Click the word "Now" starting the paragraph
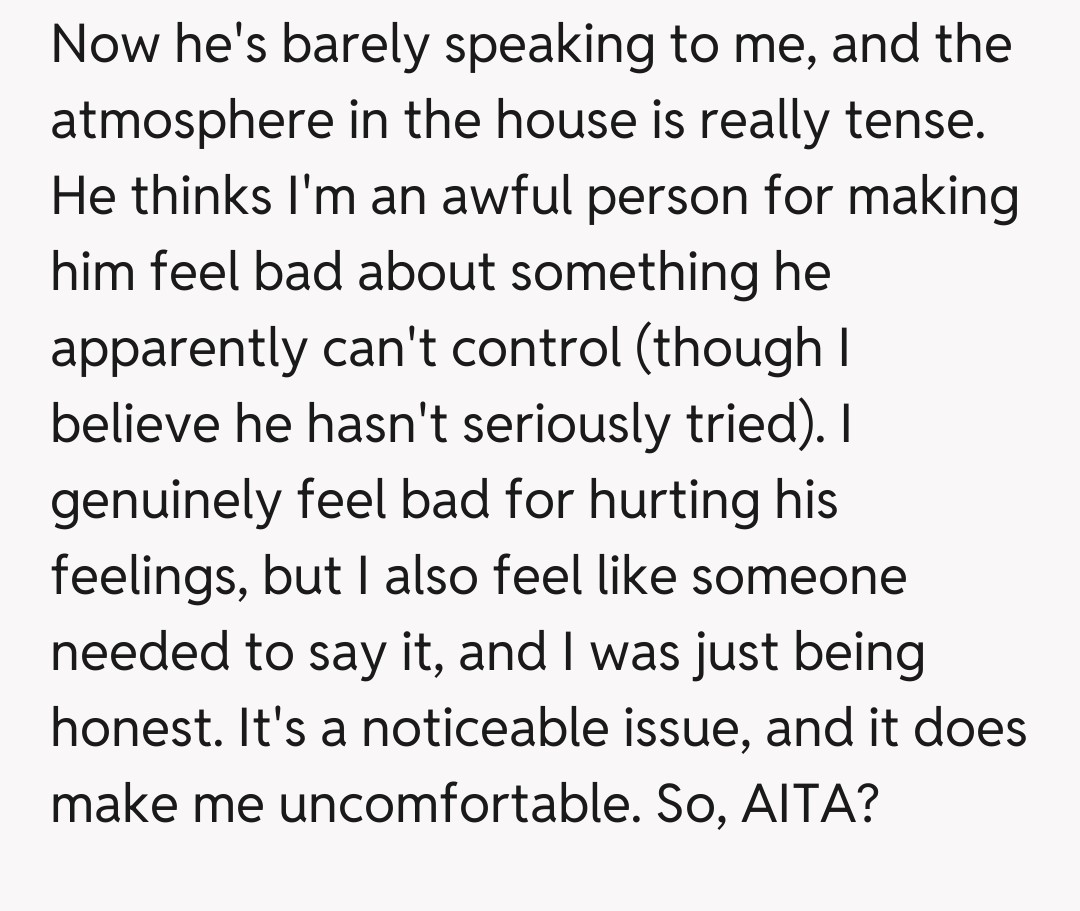The image size is (1080, 911). [105, 46]
